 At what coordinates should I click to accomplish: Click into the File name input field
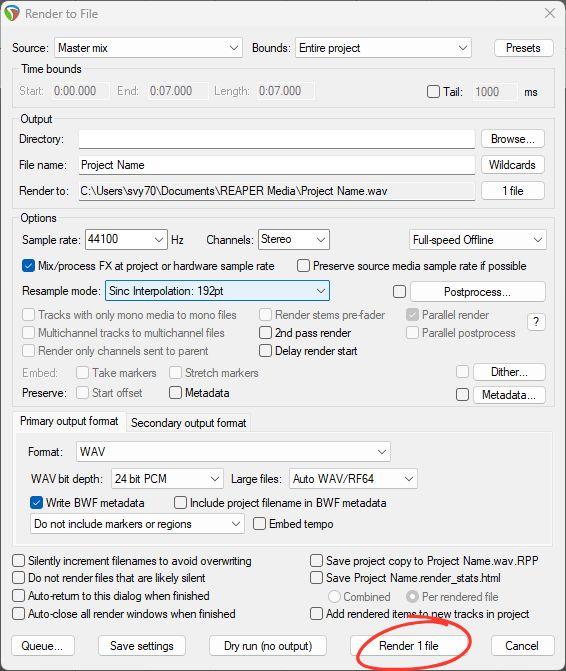point(276,165)
